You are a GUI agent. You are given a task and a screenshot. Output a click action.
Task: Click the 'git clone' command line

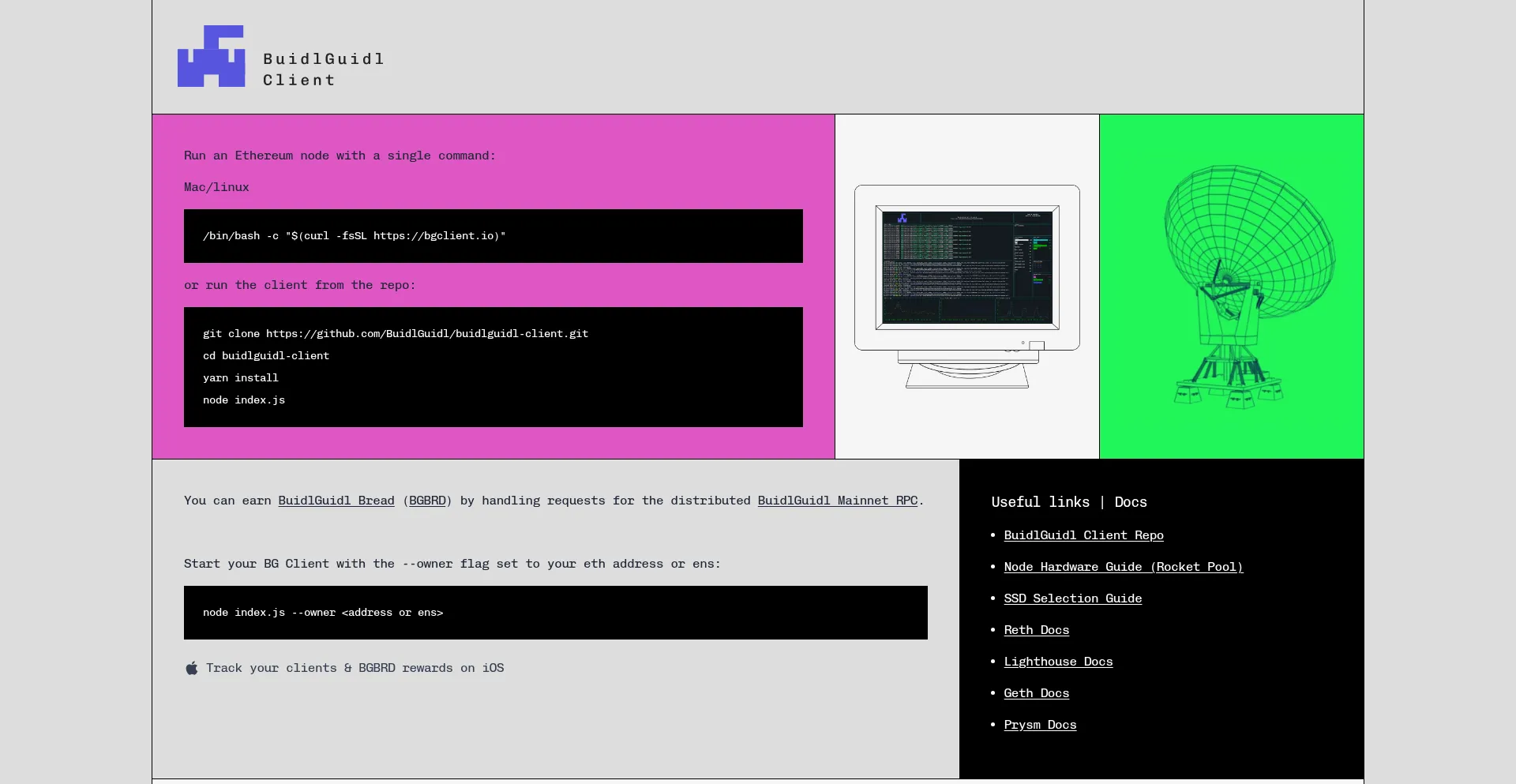click(396, 334)
